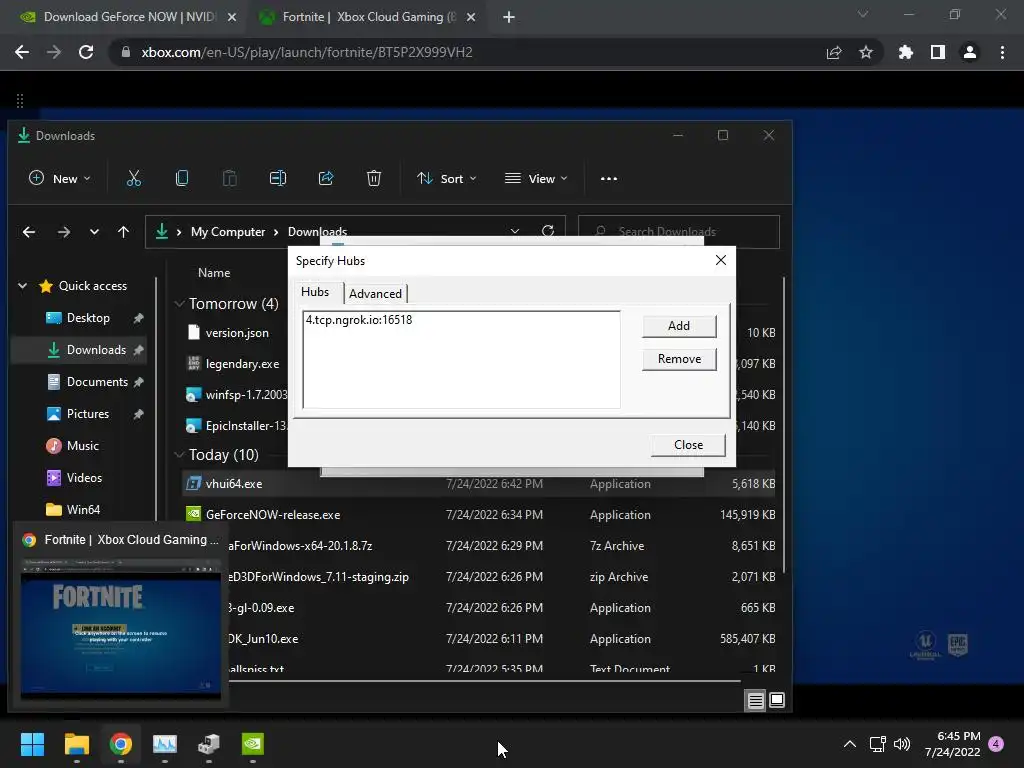Bookmark this page with the star icon
This screenshot has height=768, width=1024.
click(866, 52)
